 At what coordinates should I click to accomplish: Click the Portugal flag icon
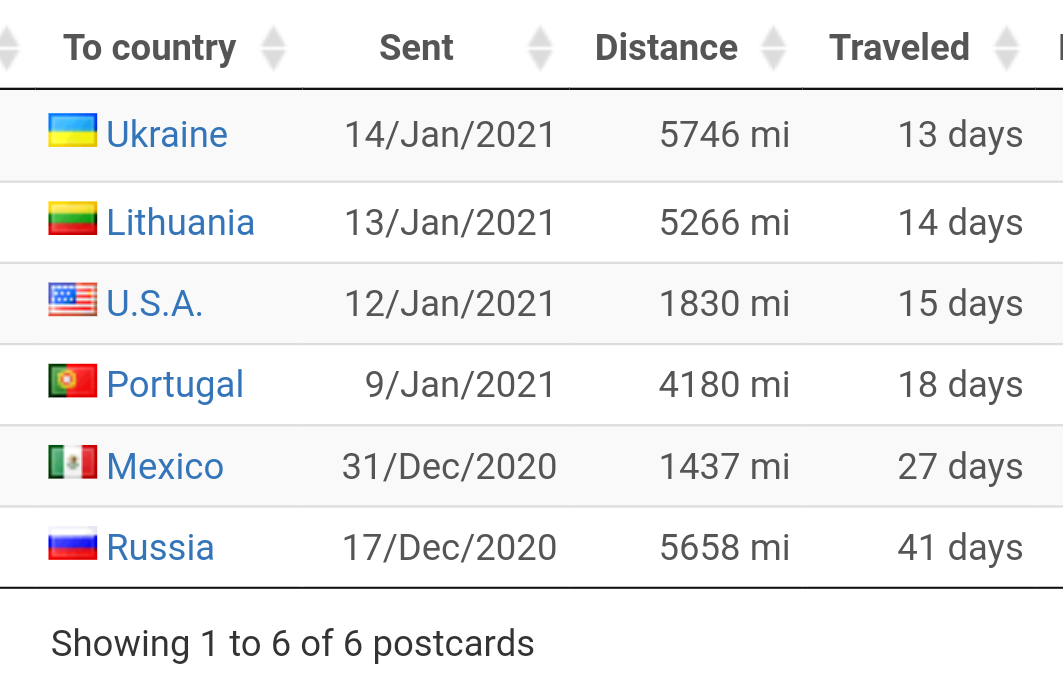(73, 380)
